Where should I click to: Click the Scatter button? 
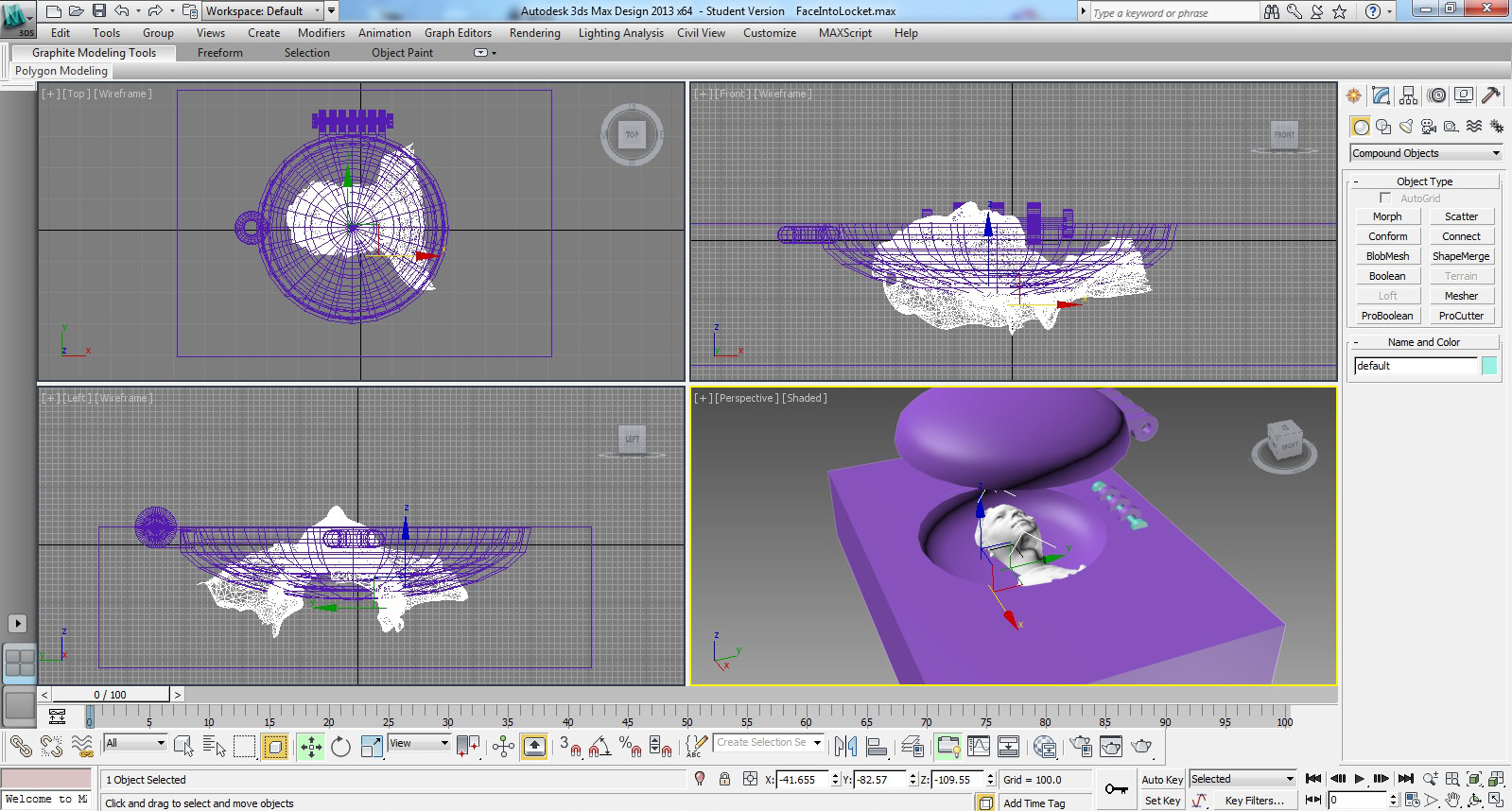(1461, 216)
